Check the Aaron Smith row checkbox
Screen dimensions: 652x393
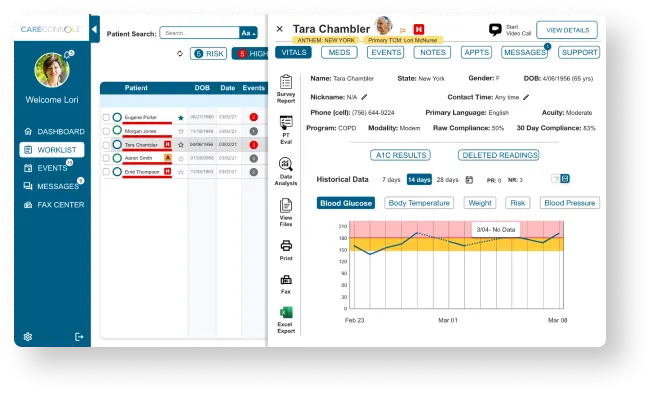[x=106, y=158]
